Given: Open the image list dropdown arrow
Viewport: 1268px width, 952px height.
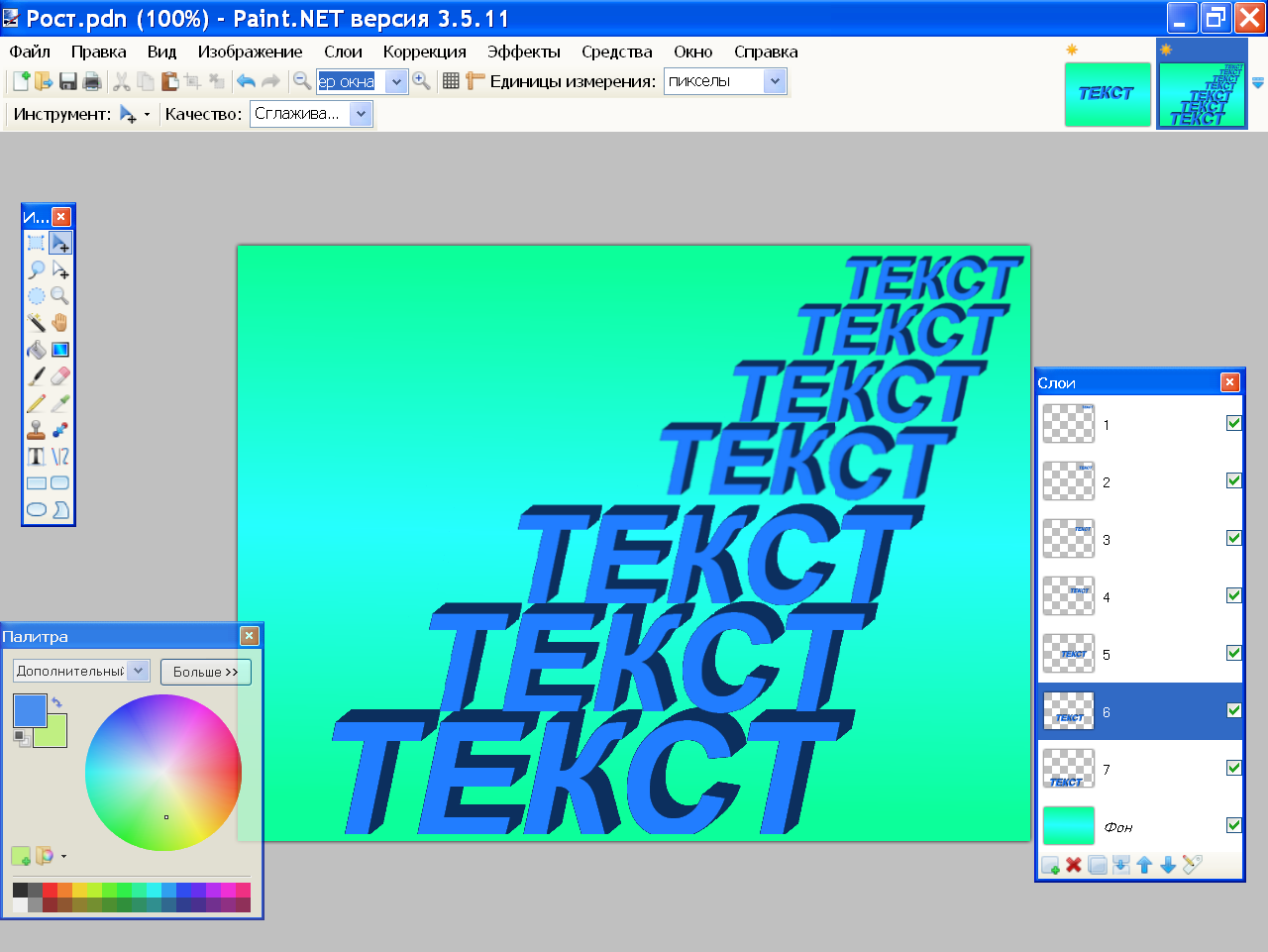Looking at the screenshot, I should pos(1258,84).
